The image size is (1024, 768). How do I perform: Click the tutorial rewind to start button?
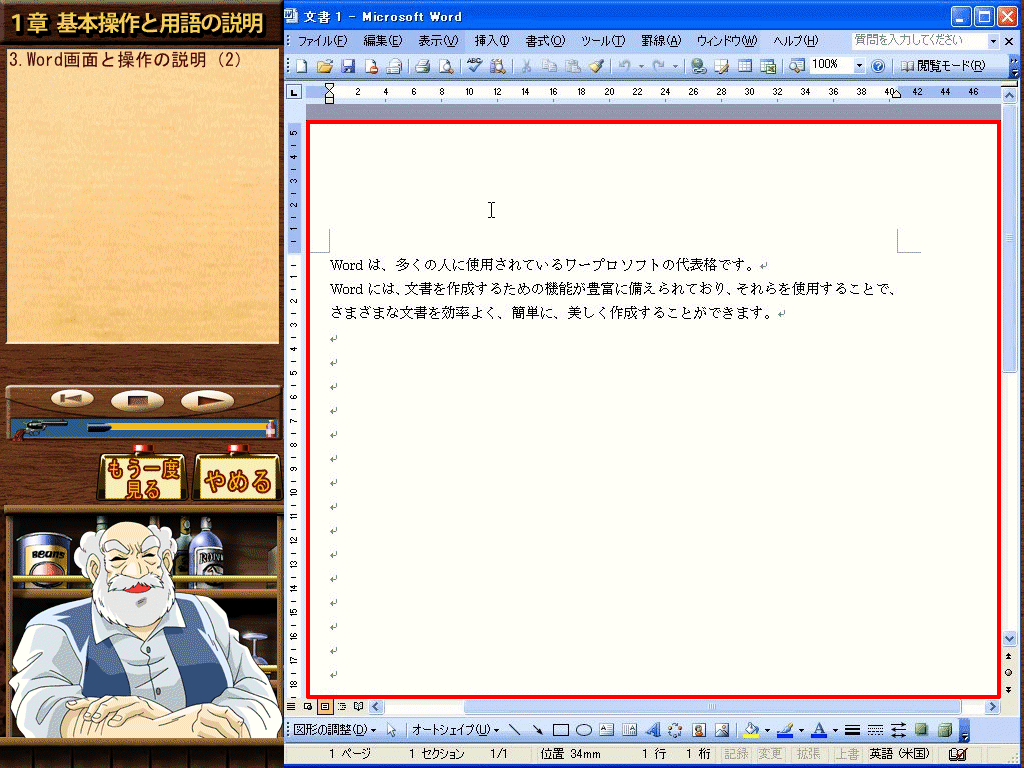(x=72, y=398)
